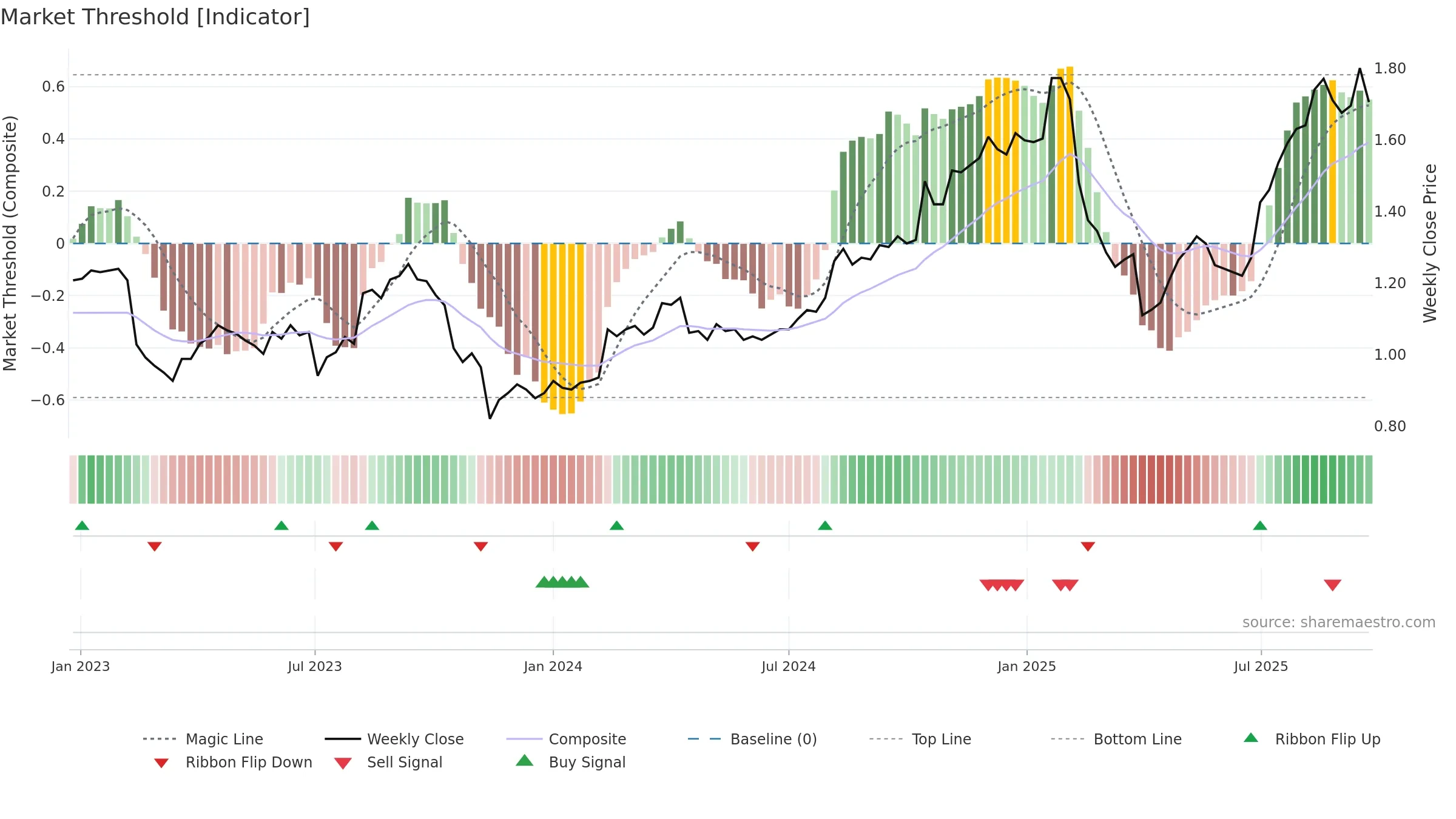
Task: Click the Ribbon Flip Down marker in late 2023
Action: [481, 547]
